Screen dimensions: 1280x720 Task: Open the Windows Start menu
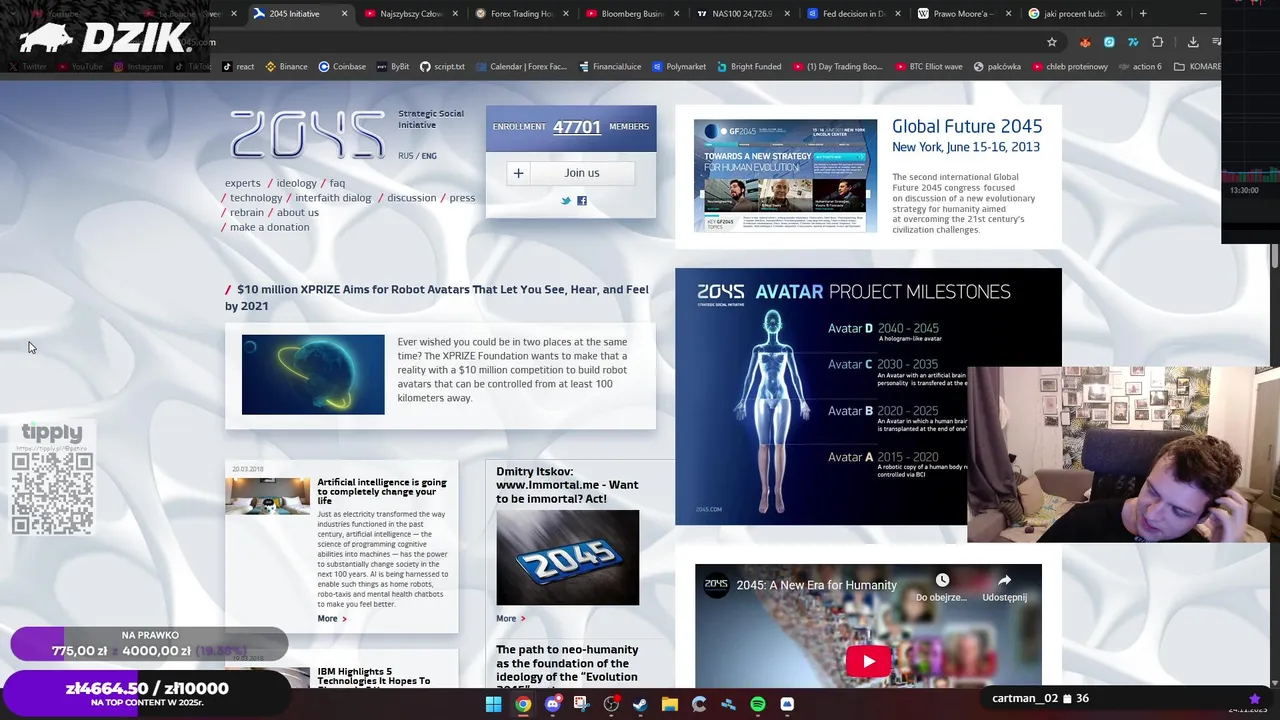click(493, 704)
